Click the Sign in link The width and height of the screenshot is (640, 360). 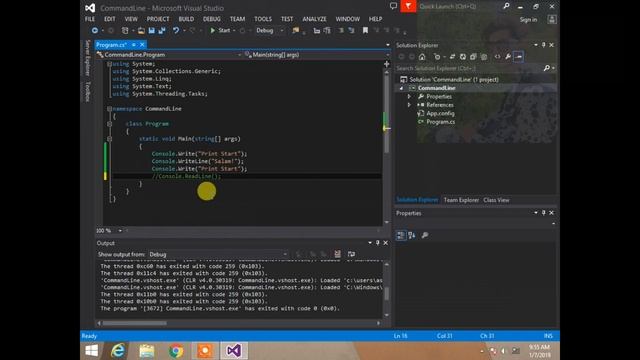coord(528,20)
